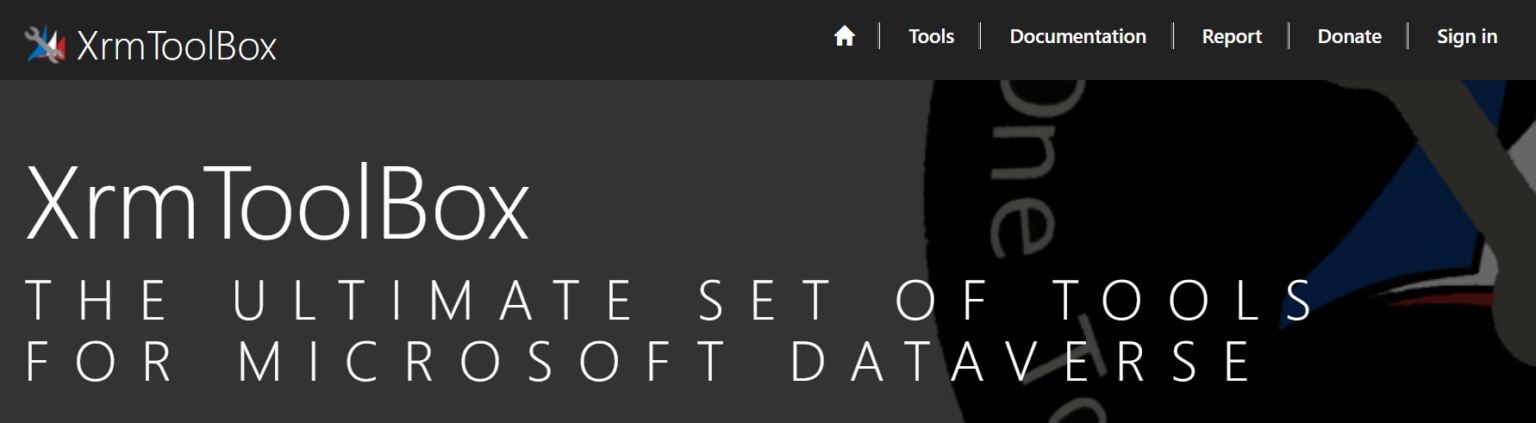The image size is (1536, 423).
Task: Click the word THE starting the tagline
Action: [x=97, y=300]
